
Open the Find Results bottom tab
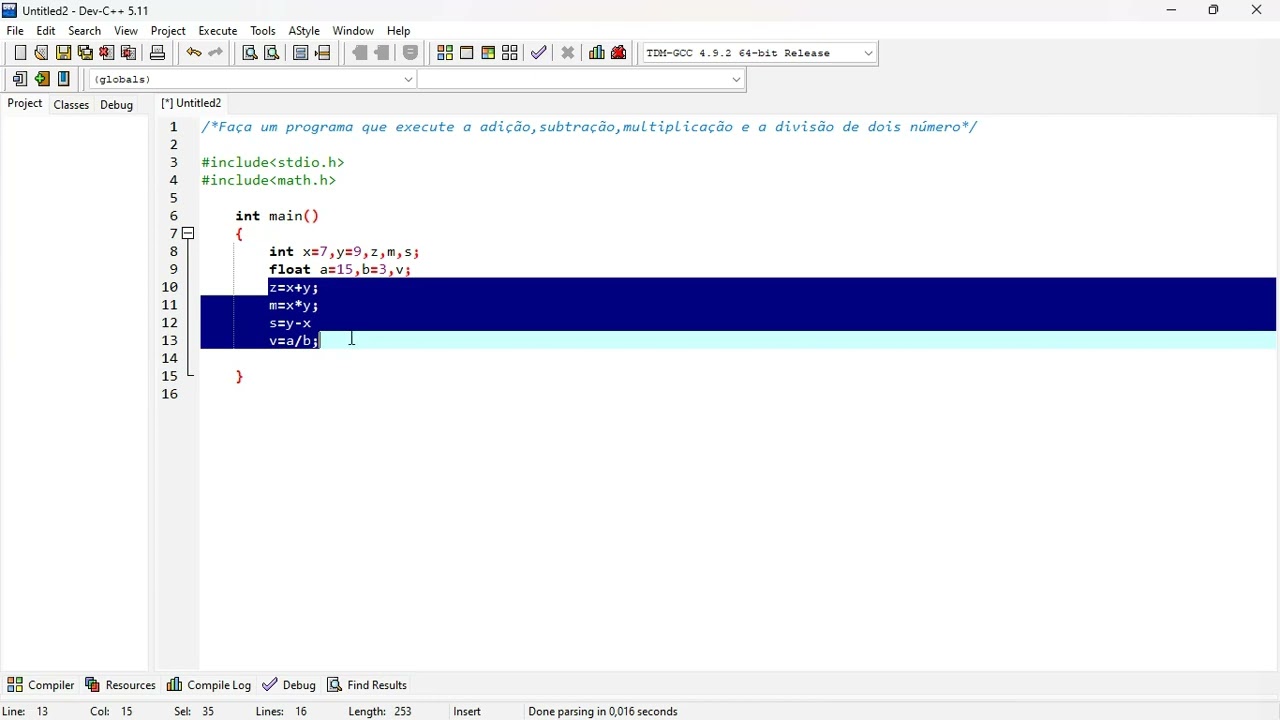(367, 685)
